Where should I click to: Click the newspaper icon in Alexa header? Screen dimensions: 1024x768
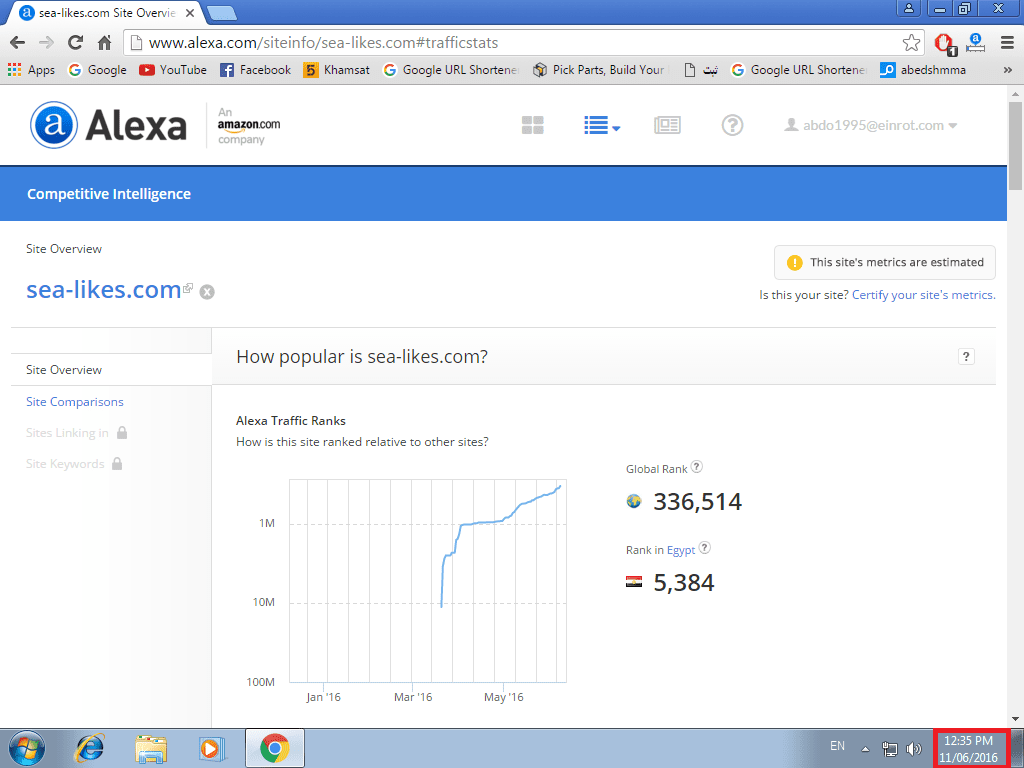(667, 125)
